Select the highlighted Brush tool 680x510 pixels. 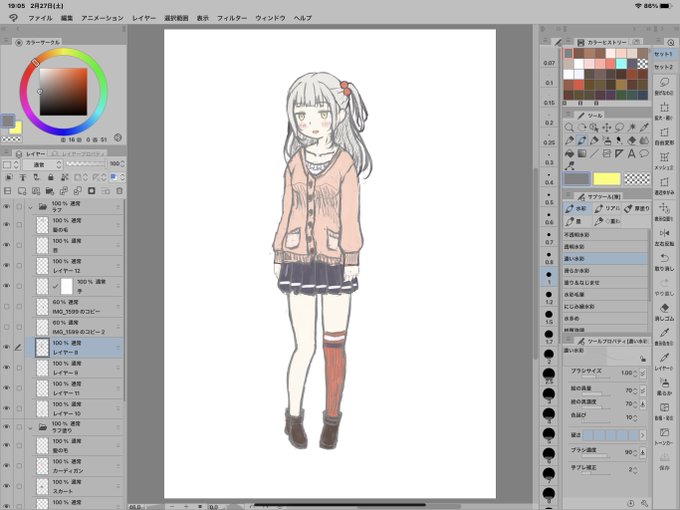click(582, 141)
